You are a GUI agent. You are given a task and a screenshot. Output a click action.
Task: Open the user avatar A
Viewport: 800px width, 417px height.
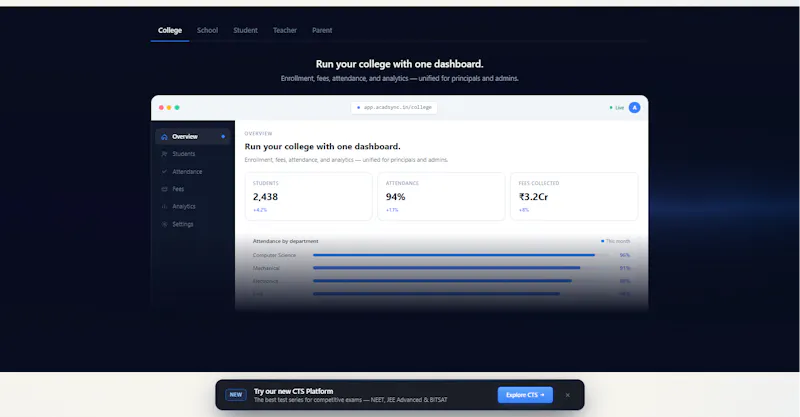pyautogui.click(x=634, y=108)
